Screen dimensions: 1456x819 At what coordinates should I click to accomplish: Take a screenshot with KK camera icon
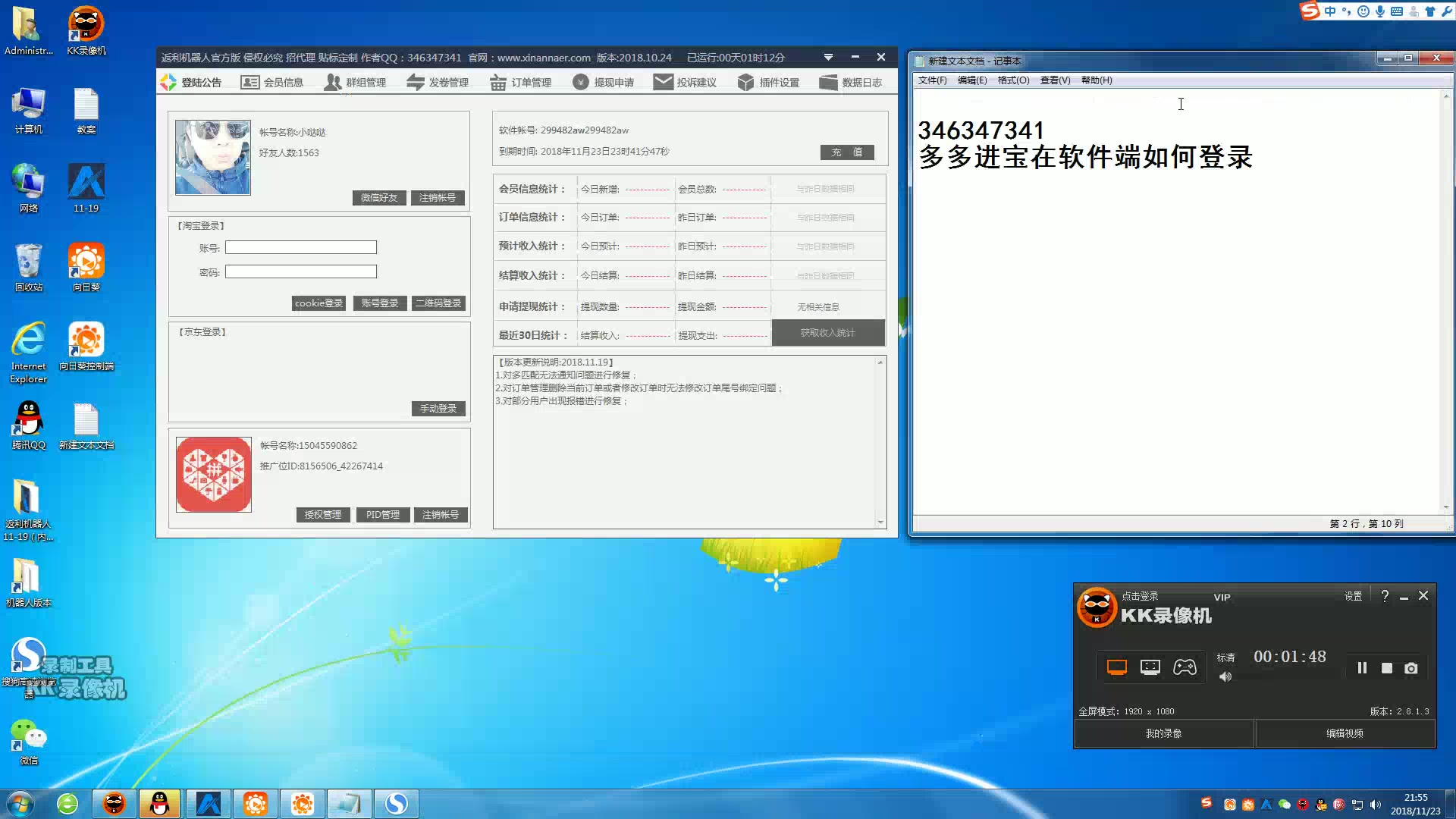1411,668
